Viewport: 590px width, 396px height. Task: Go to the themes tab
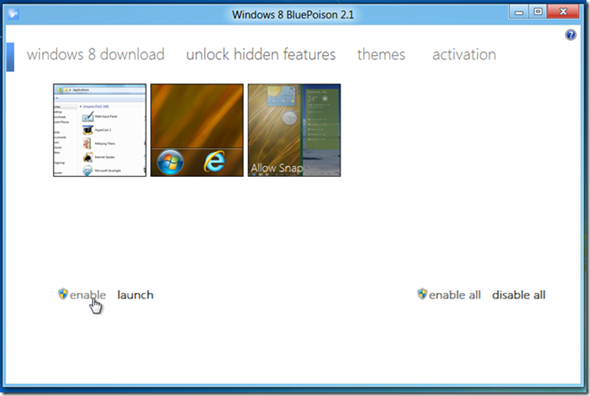381,55
